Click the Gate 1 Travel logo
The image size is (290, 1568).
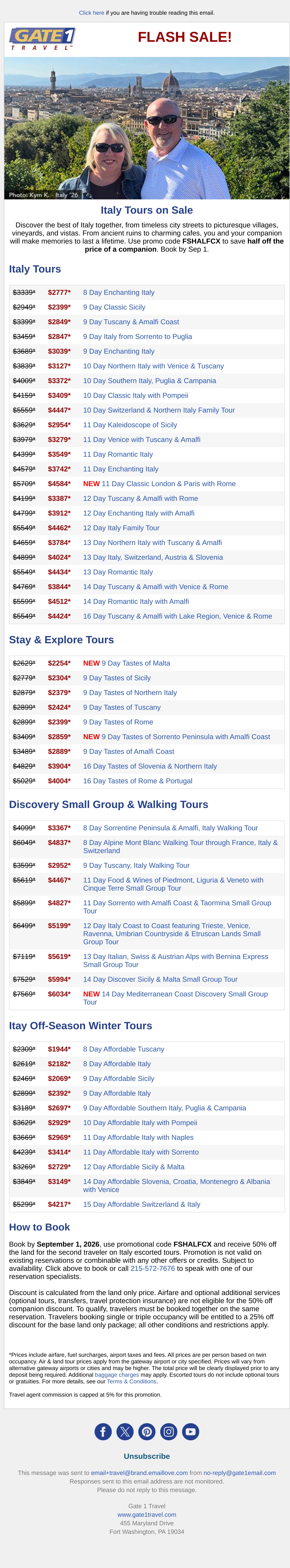click(x=42, y=39)
